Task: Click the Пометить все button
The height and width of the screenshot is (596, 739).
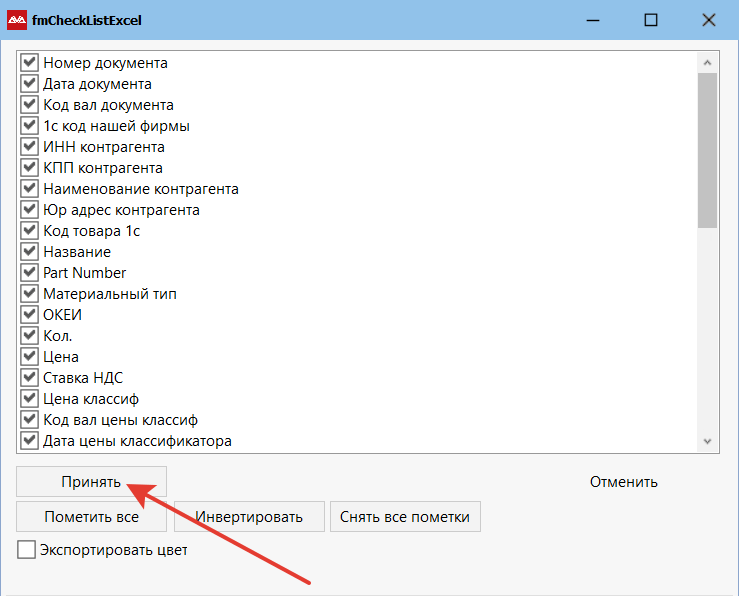Action: coord(91,516)
